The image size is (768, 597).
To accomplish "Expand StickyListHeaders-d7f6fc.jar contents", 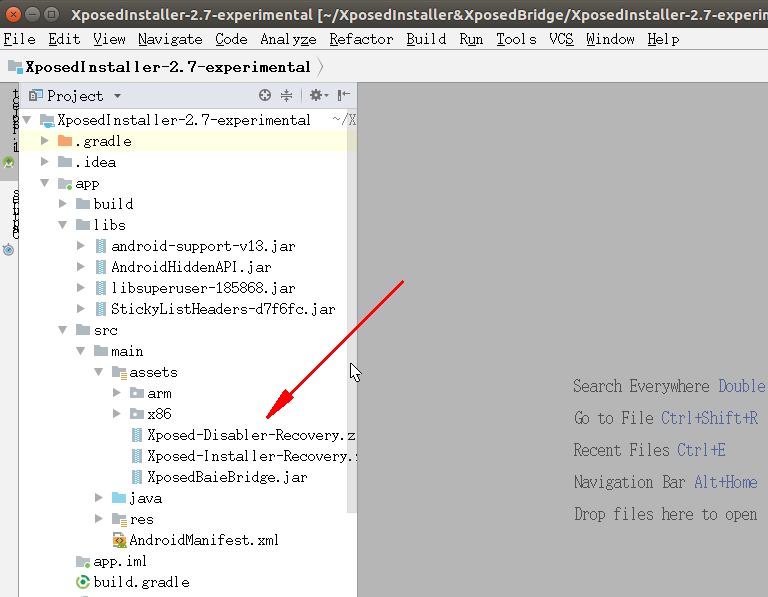I will coord(81,309).
